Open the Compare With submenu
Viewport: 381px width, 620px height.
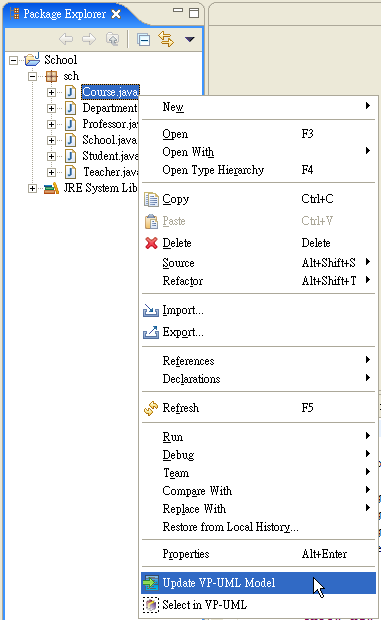[x=258, y=491]
